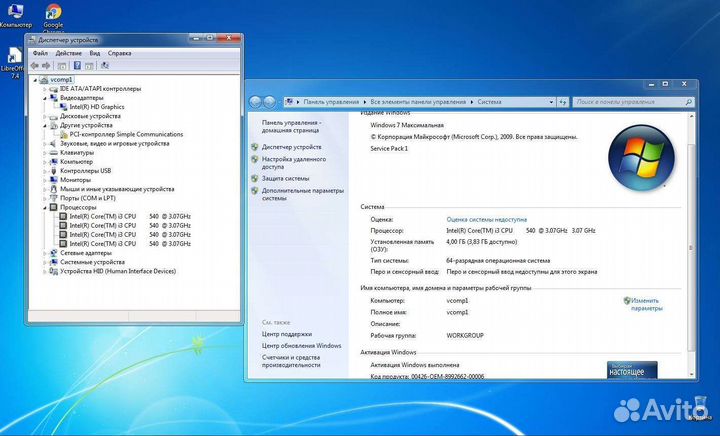Refresh the System control panel address bar

coord(563,102)
